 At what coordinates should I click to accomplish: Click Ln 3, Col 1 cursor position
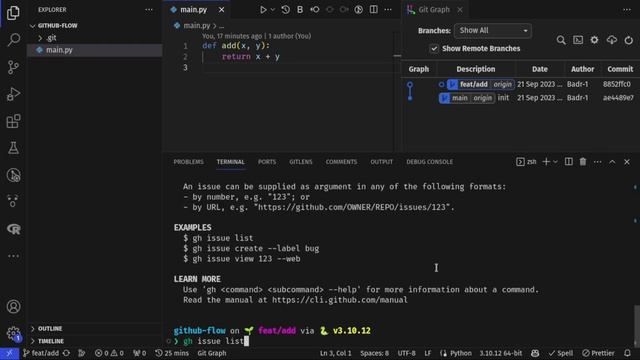[x=336, y=353]
